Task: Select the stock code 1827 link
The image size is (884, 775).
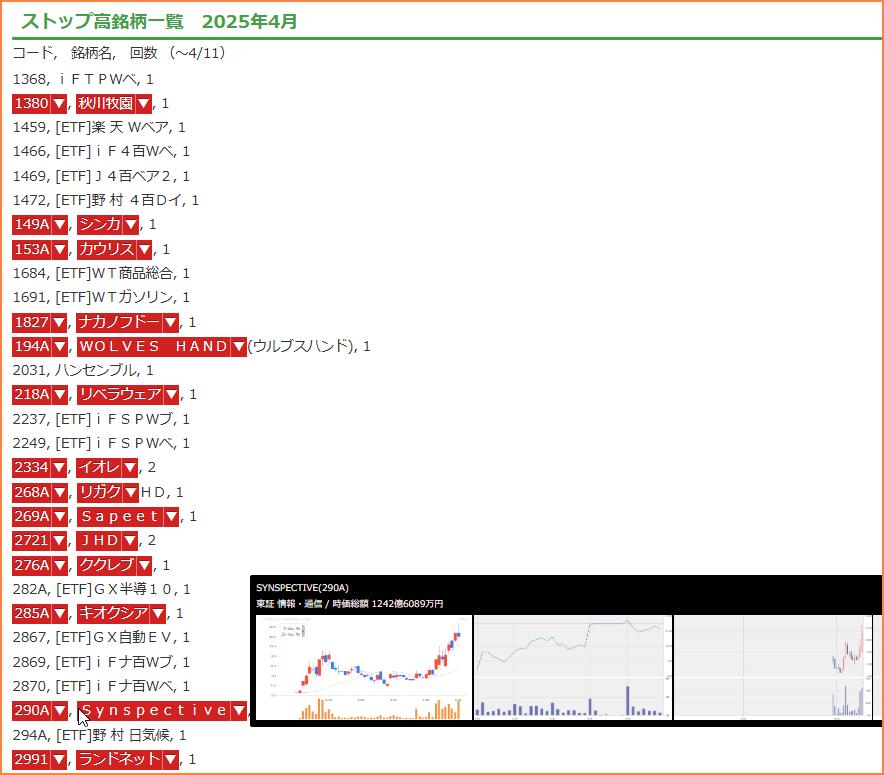Action: click(32, 322)
